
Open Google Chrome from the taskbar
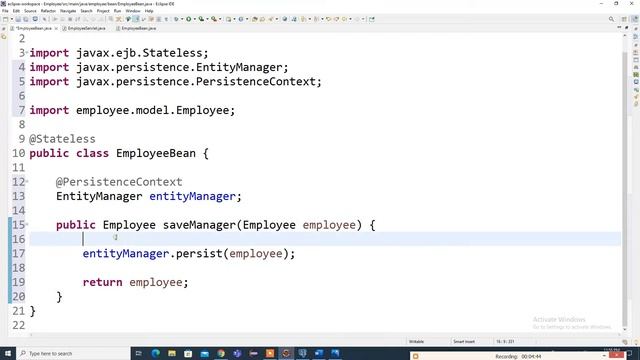click(x=221, y=353)
